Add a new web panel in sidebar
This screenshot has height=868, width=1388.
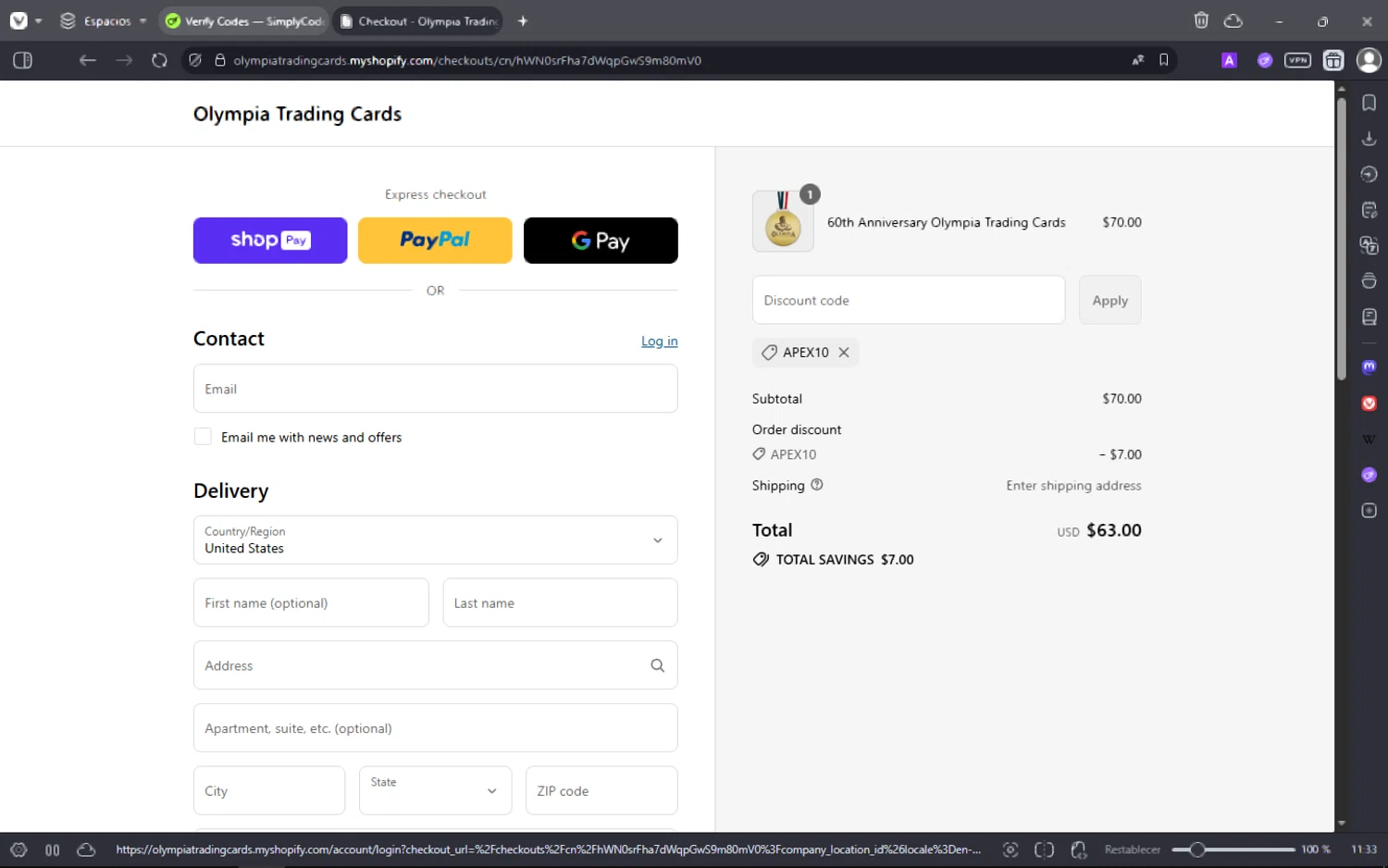pos(1369,511)
